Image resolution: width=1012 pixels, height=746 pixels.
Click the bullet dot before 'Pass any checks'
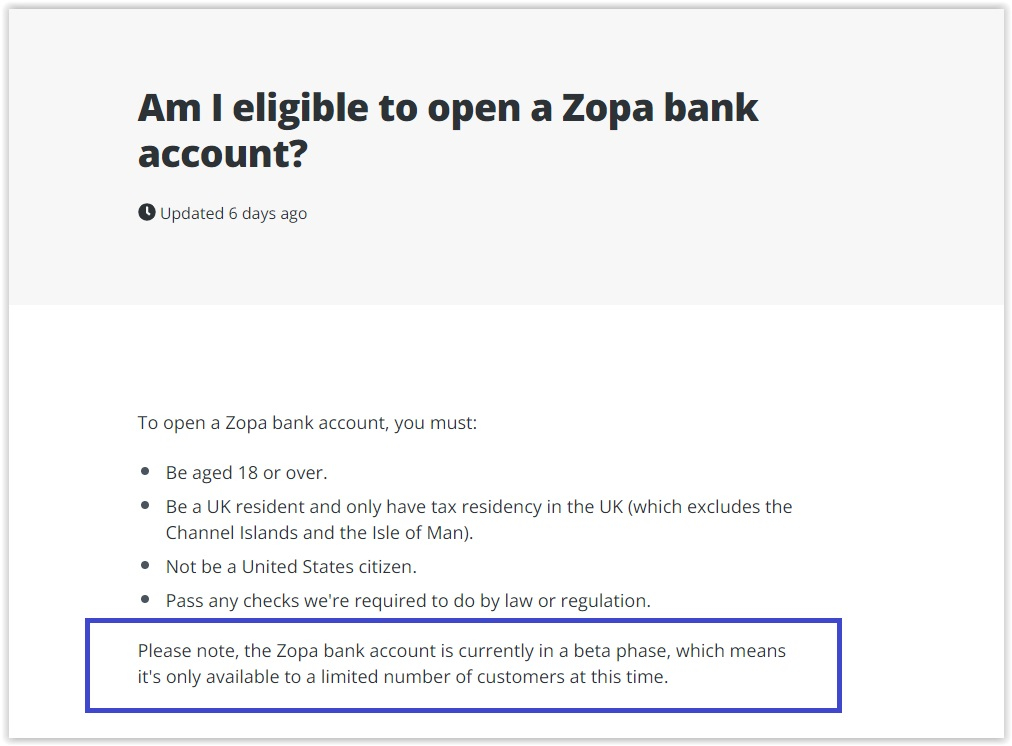tap(145, 600)
